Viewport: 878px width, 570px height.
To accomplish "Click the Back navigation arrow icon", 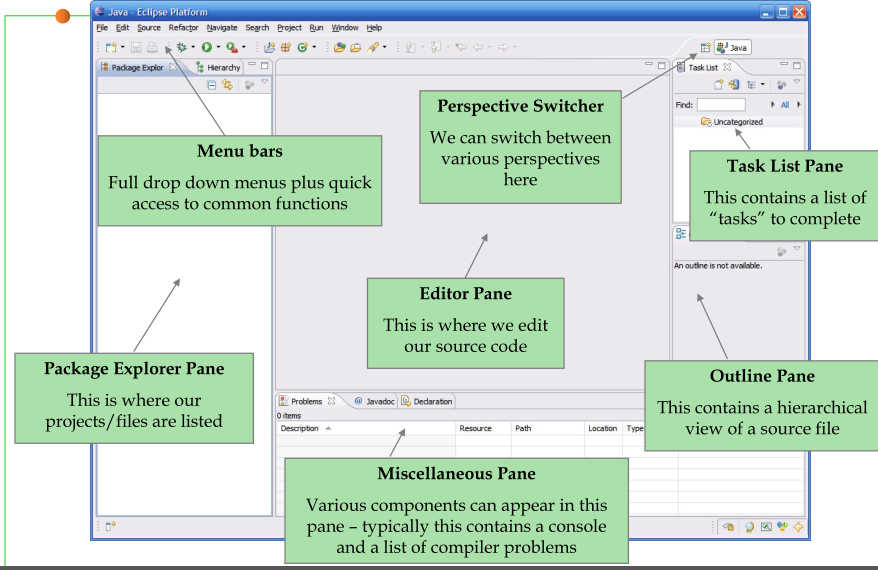I will 478,48.
